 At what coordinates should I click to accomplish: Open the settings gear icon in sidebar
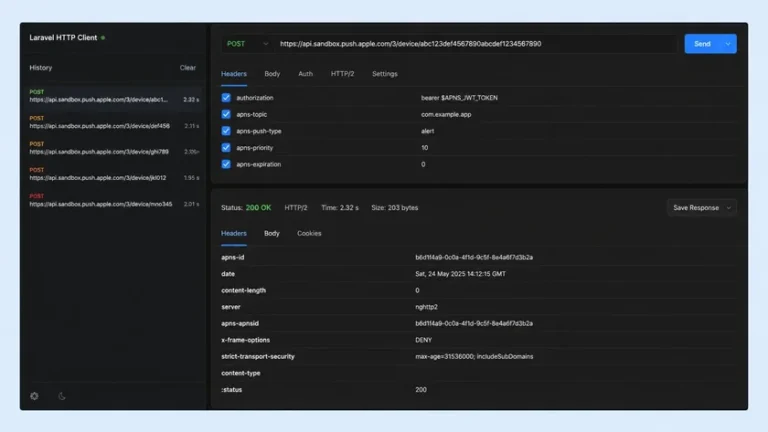[34, 396]
